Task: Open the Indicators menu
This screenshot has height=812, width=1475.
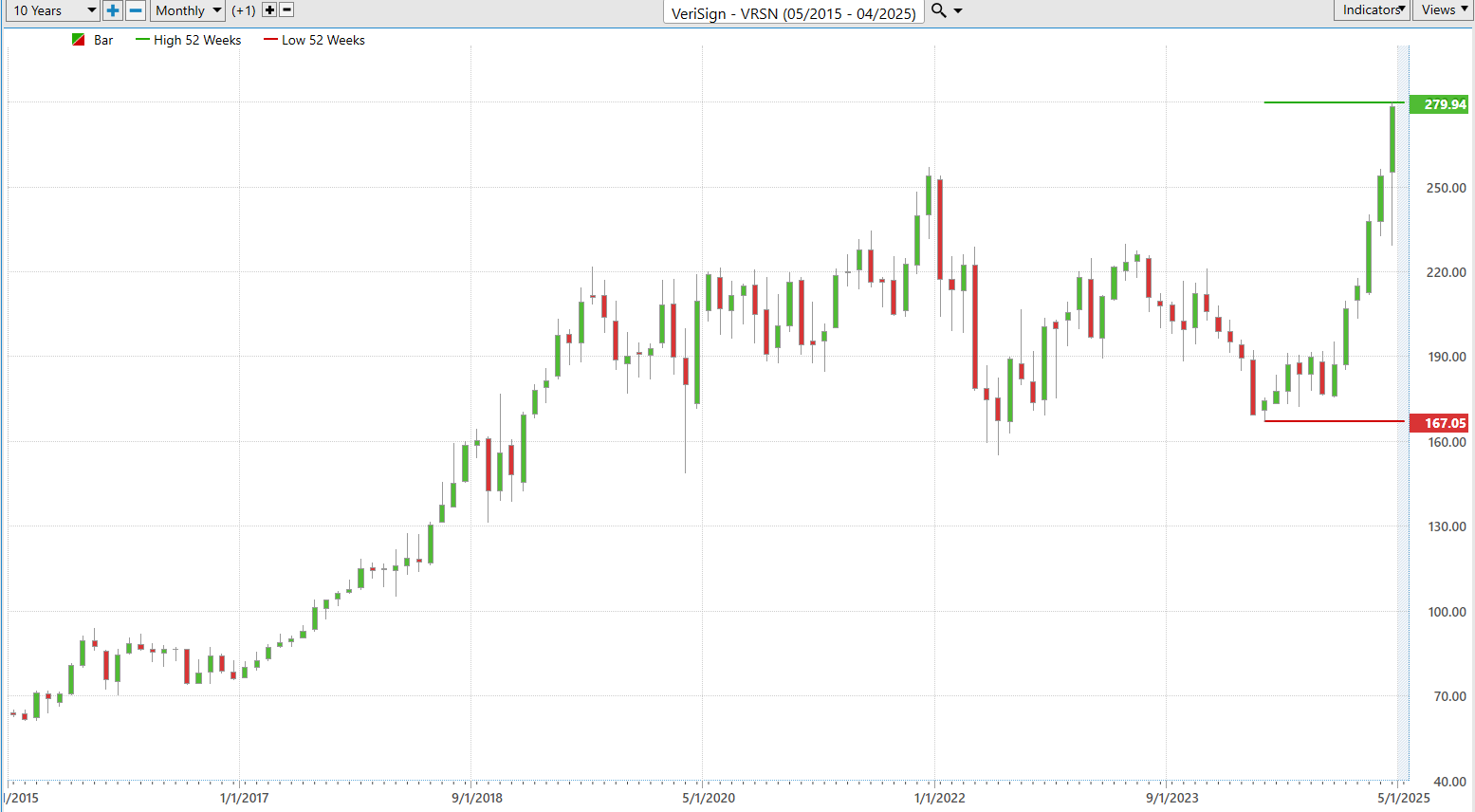Action: (x=1372, y=9)
